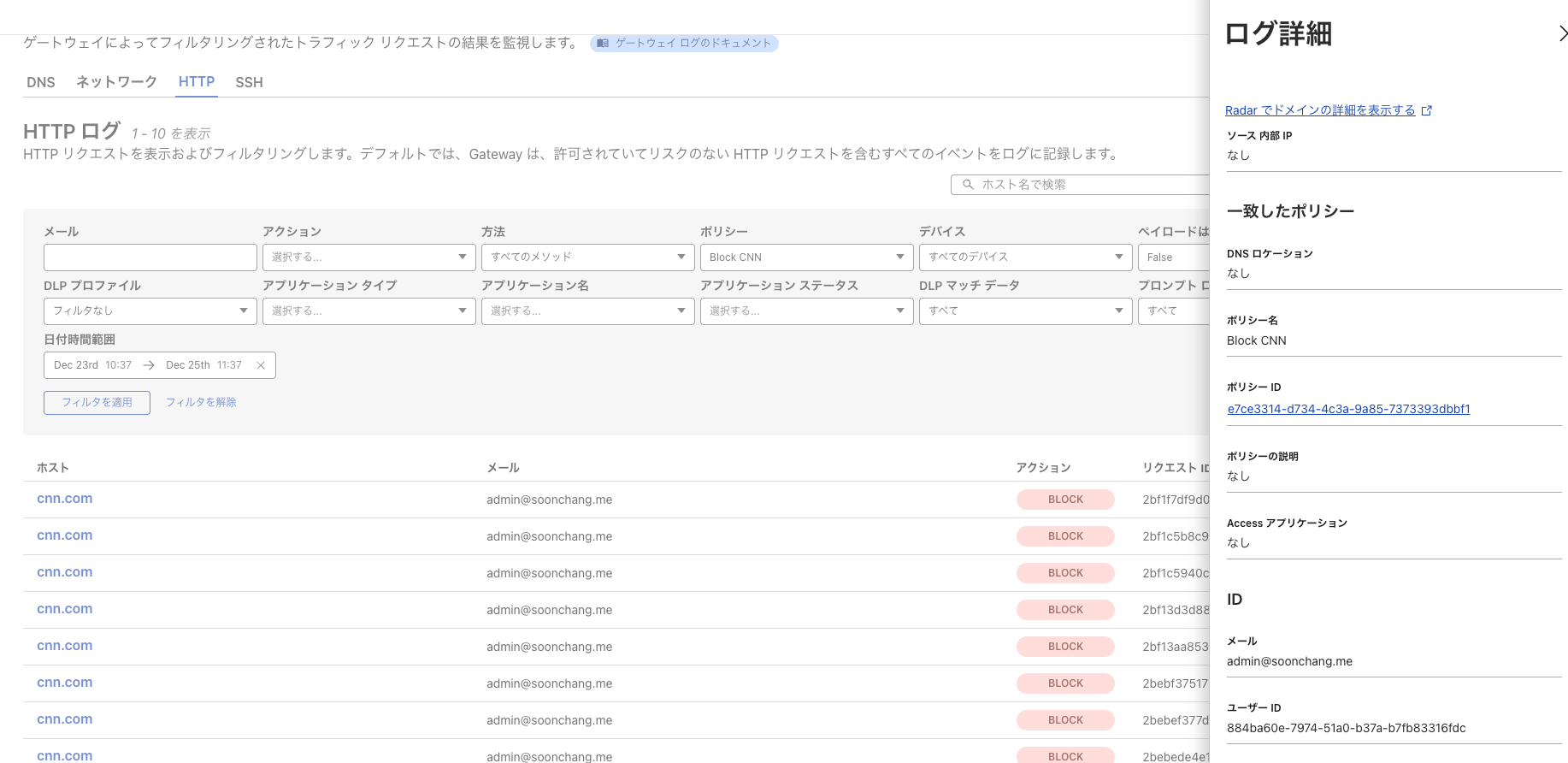This screenshot has height=763, width=1568.
Task: Open the アプリケーション名 dropdown
Action: point(588,311)
